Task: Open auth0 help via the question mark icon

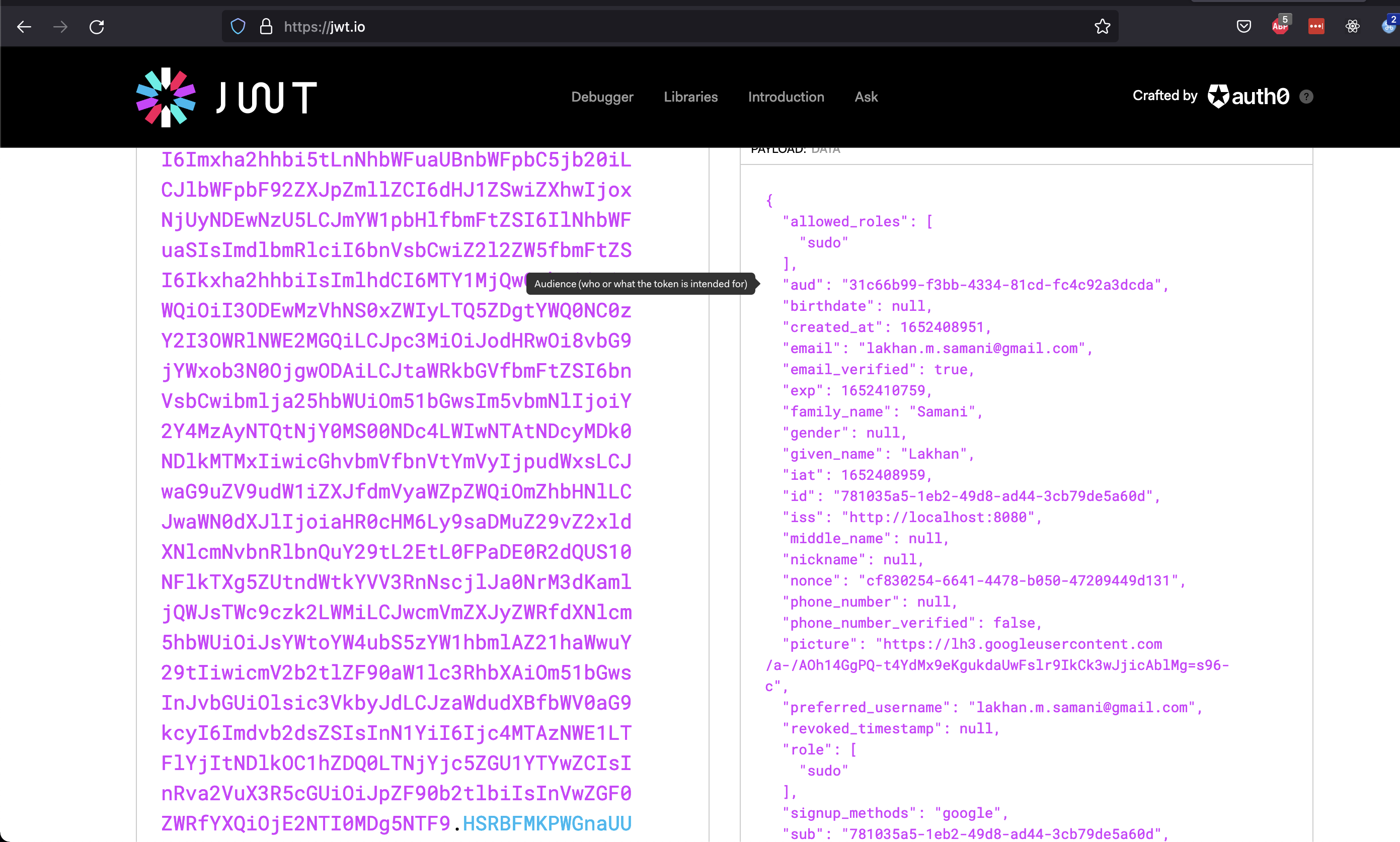Action: (1306, 96)
